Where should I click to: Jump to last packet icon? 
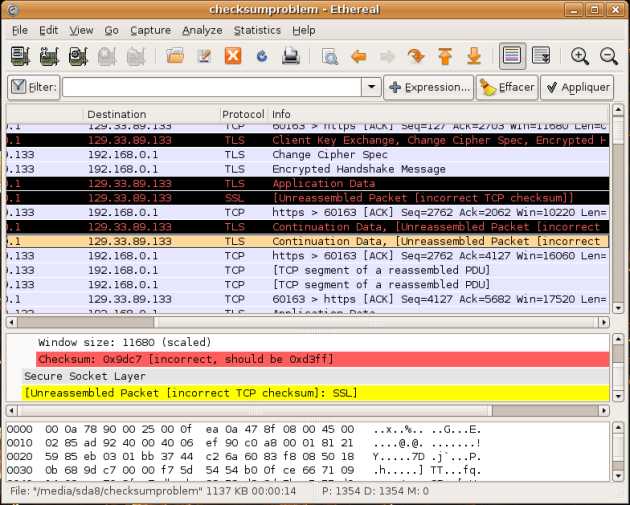[x=474, y=56]
